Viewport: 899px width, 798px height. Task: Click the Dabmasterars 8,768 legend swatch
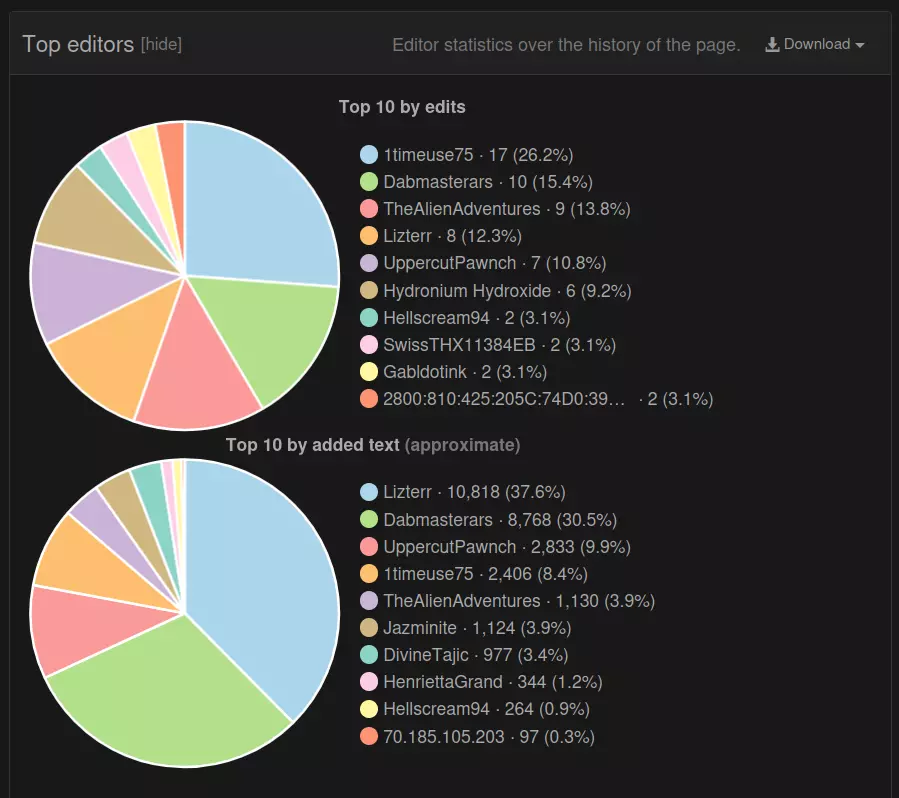[x=369, y=519]
